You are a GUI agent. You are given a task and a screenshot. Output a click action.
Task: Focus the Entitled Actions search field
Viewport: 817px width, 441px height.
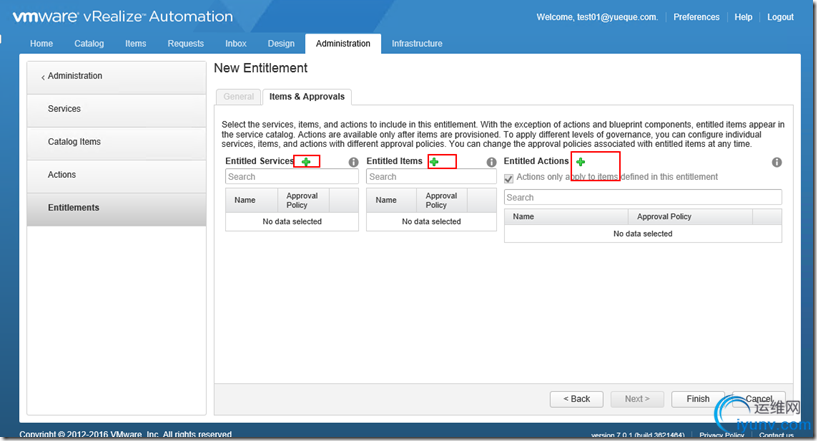click(x=643, y=198)
